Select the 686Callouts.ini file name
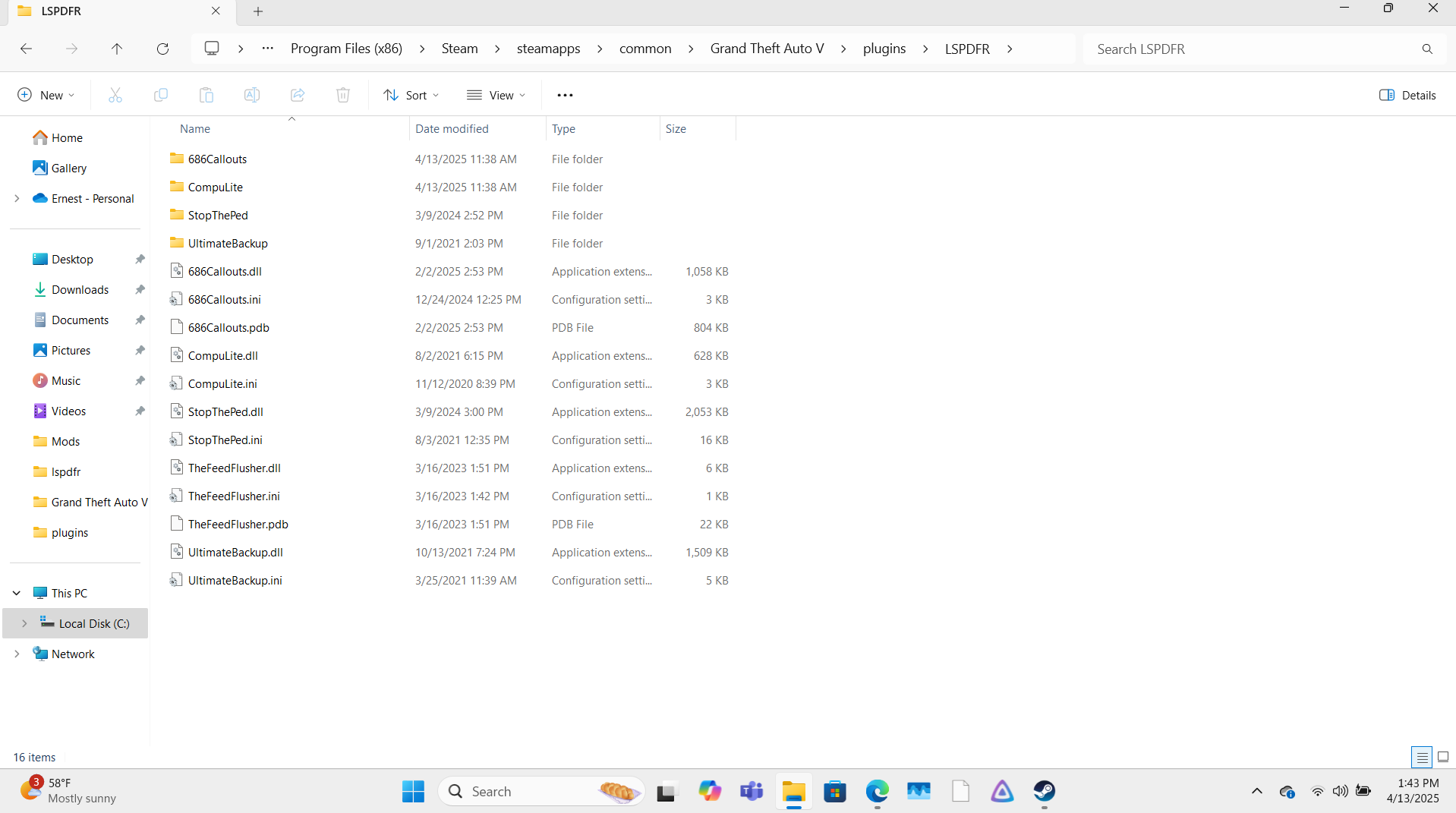Viewport: 1456px width, 813px height. pyautogui.click(x=225, y=299)
